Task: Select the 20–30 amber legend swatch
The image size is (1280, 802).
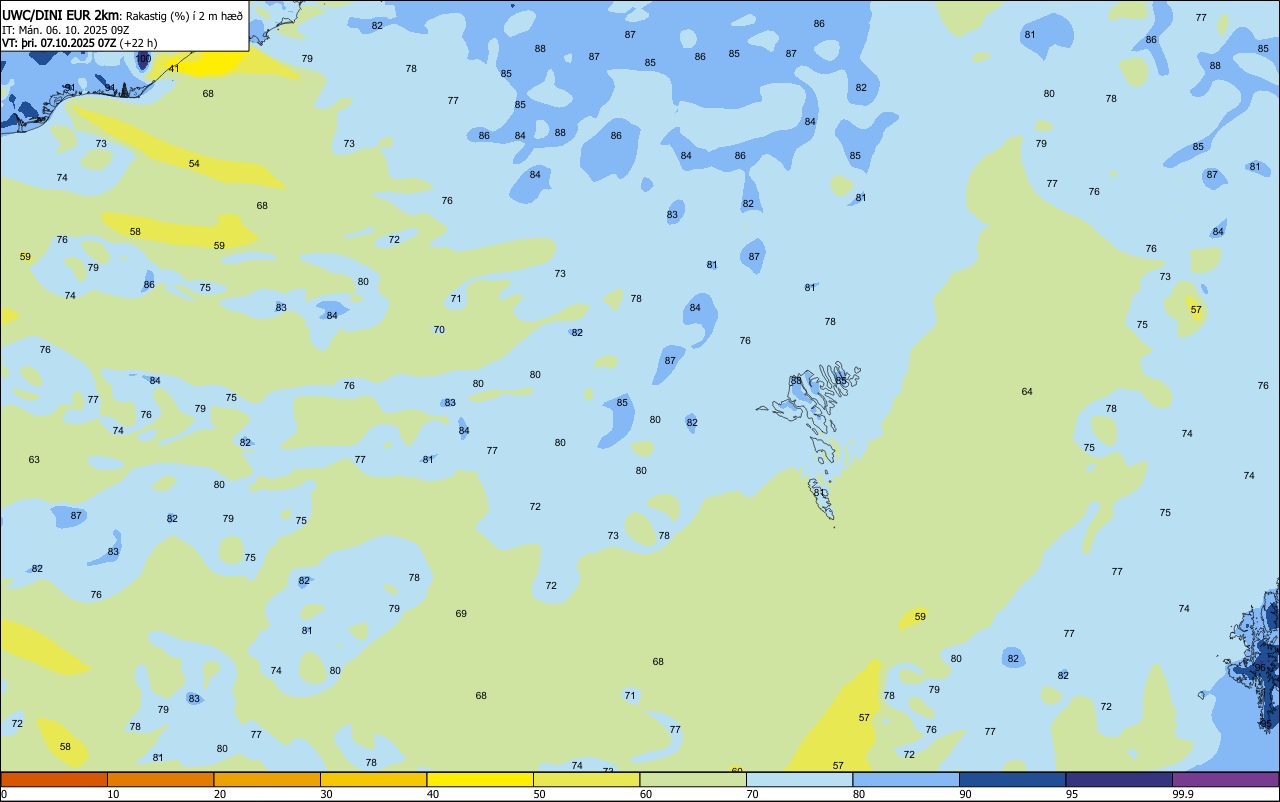Action: pos(267,779)
